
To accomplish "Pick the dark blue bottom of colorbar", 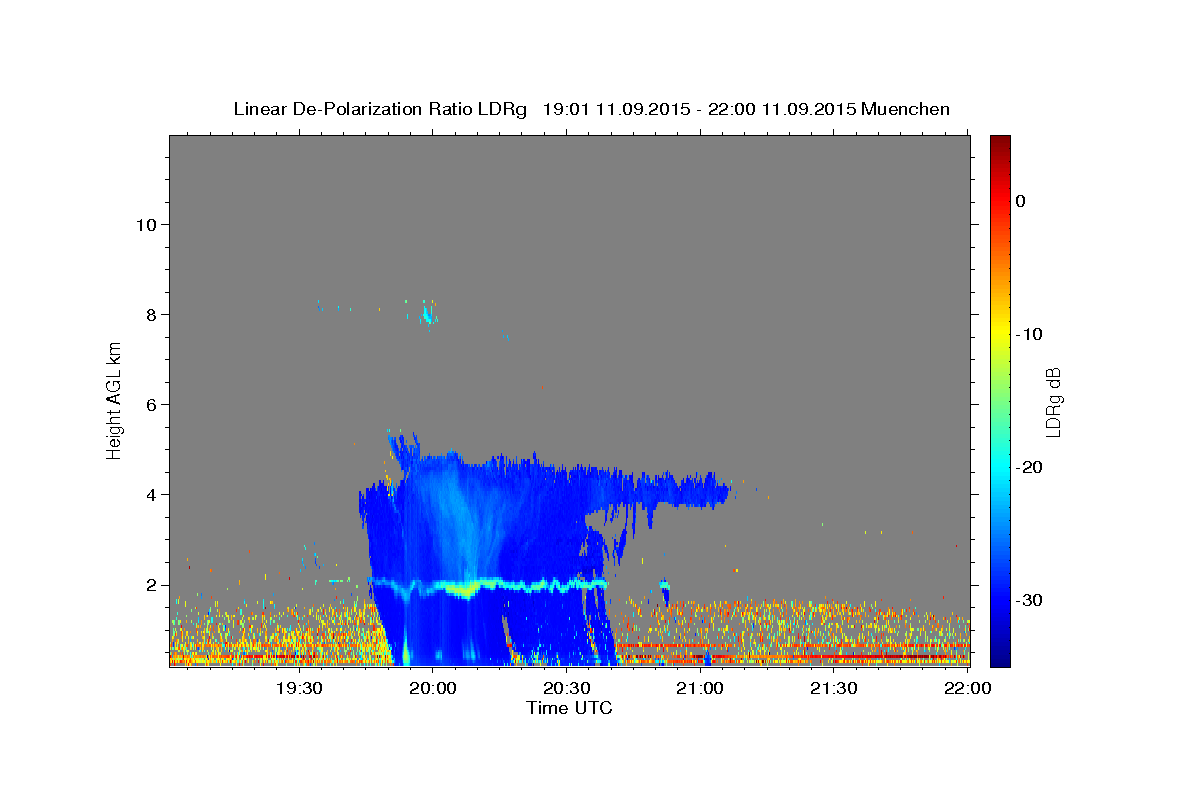I will click(x=1000, y=659).
